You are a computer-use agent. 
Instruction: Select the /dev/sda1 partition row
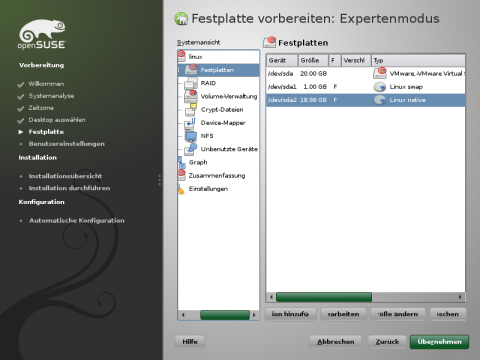[x=366, y=87]
